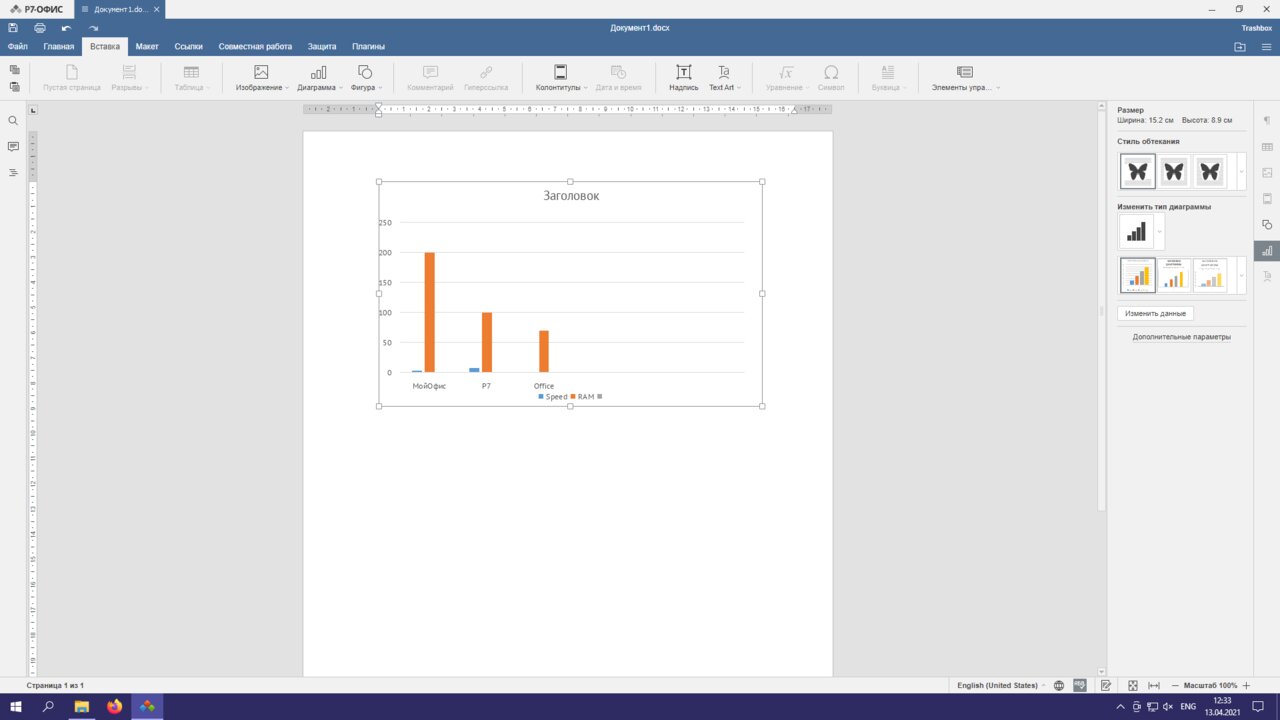Click the Print icon in the quick toolbar
Image resolution: width=1280 pixels, height=720 pixels.
click(40, 28)
